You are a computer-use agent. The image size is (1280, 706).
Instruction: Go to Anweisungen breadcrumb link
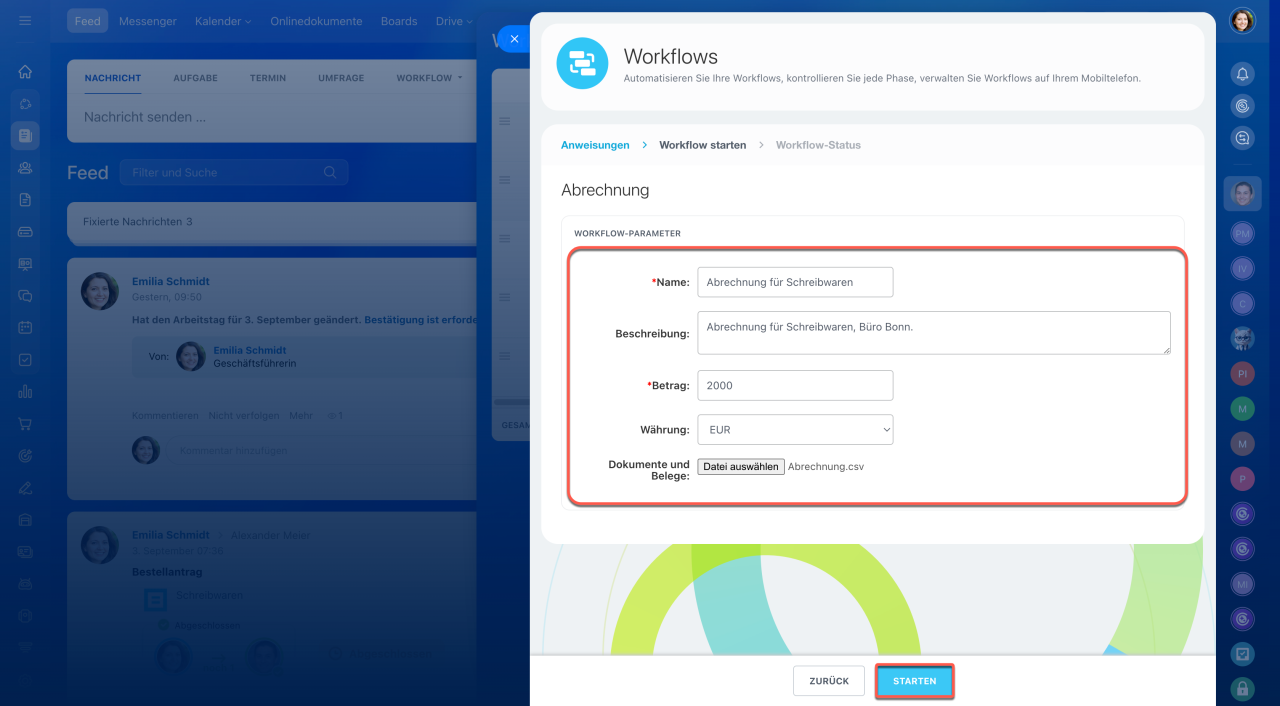pos(595,145)
